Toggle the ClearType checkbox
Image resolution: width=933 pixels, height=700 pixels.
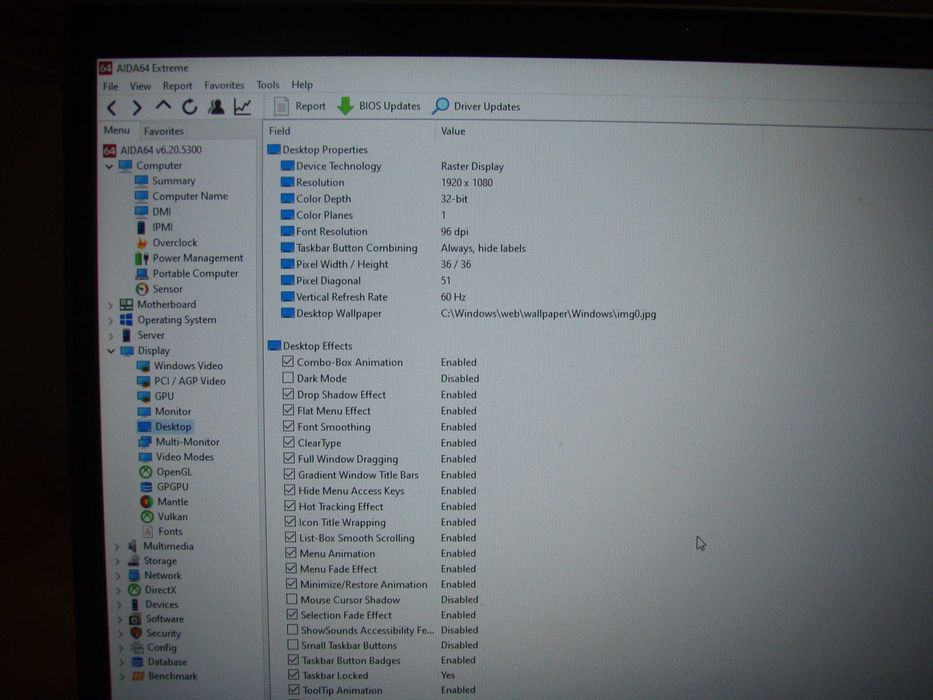[x=289, y=442]
